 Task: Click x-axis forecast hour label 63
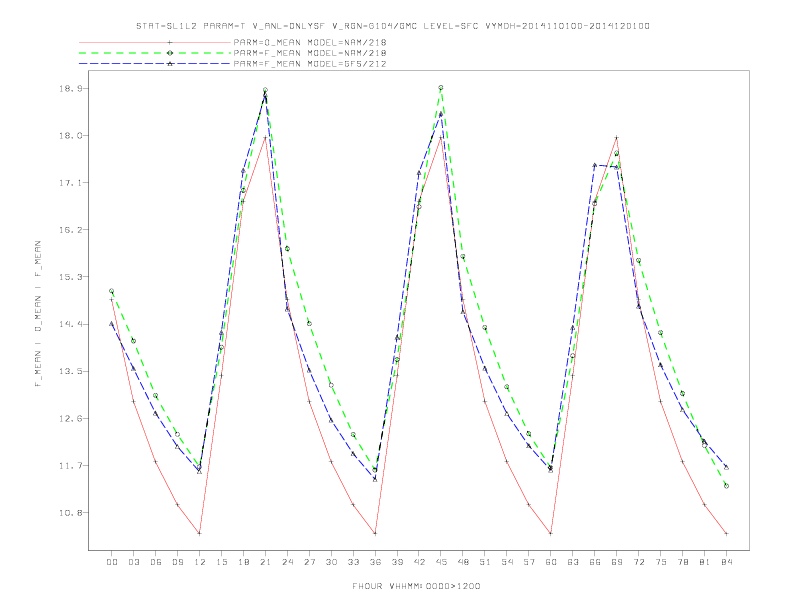573,562
